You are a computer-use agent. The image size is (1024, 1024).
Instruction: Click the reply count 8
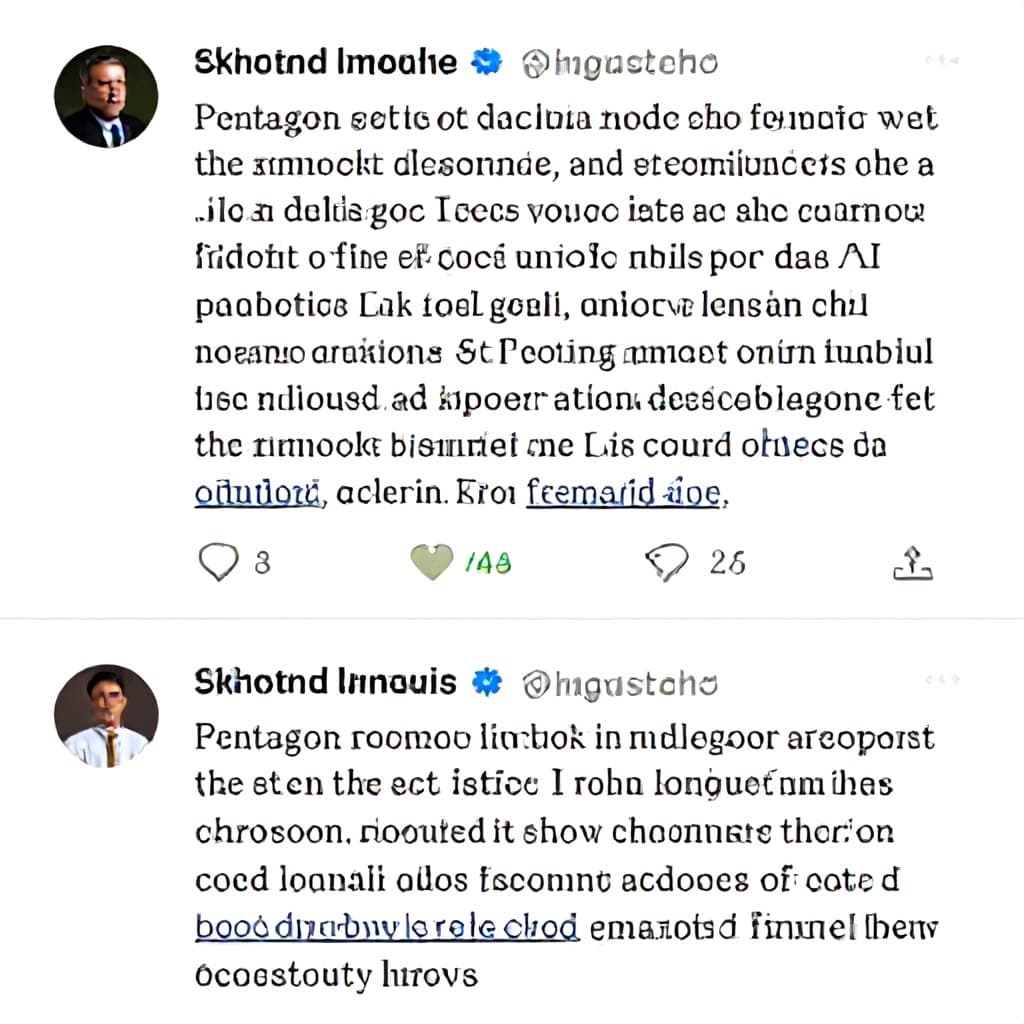coord(262,562)
